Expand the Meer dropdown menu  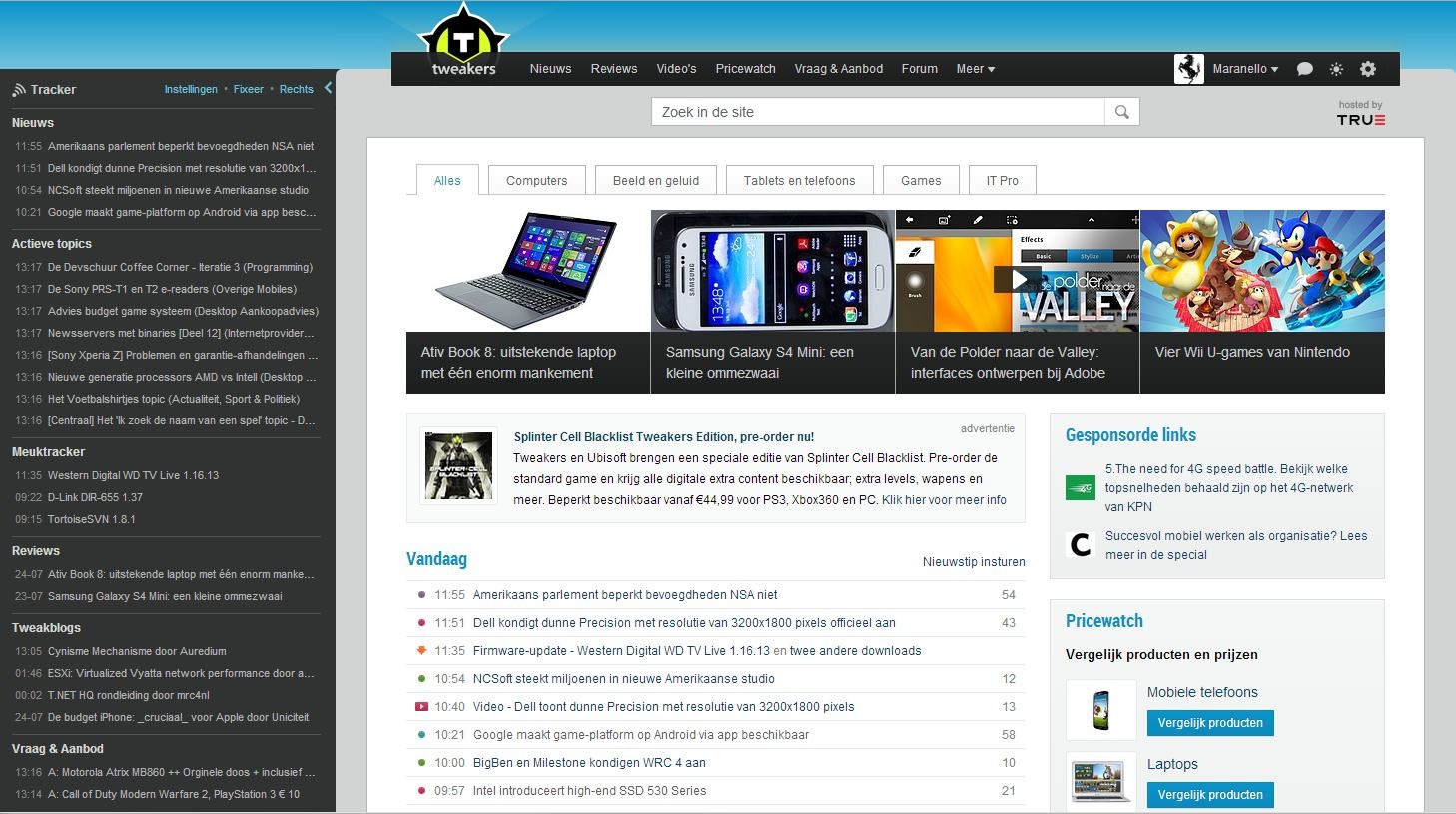point(976,69)
